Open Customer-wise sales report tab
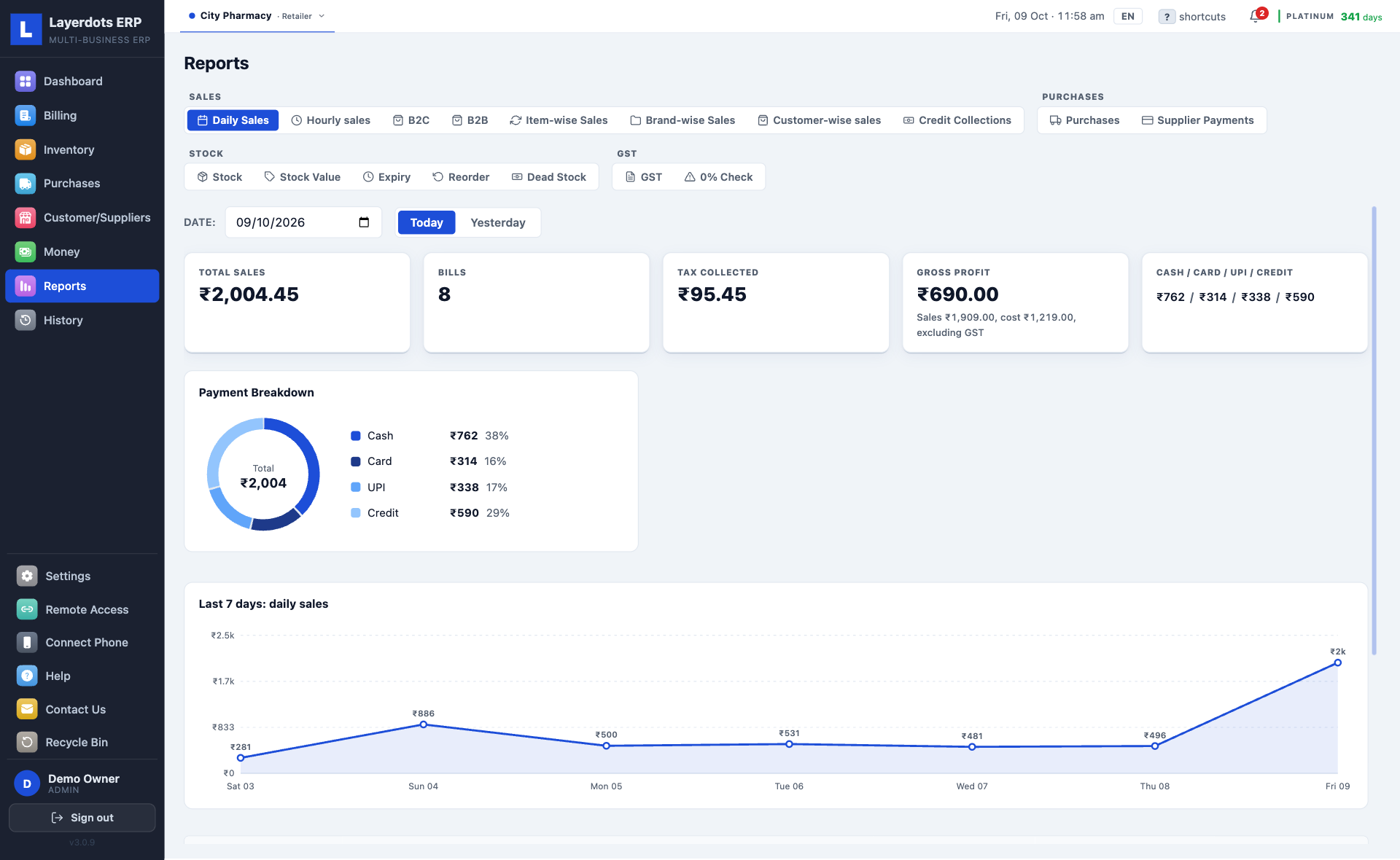Viewport: 1400px width, 860px height. tap(819, 120)
